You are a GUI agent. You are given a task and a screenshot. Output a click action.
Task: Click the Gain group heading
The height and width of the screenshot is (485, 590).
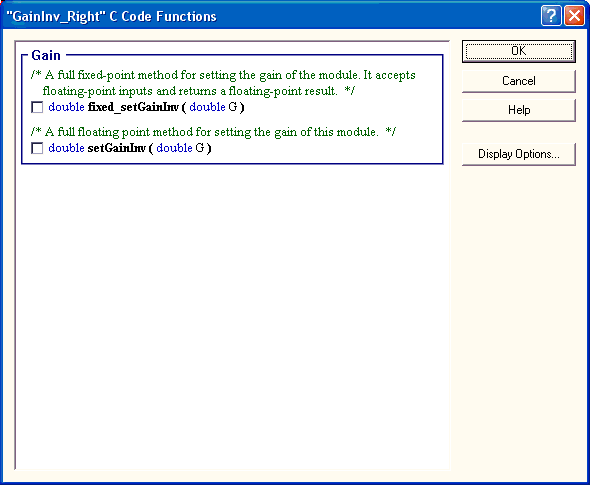(x=46, y=56)
